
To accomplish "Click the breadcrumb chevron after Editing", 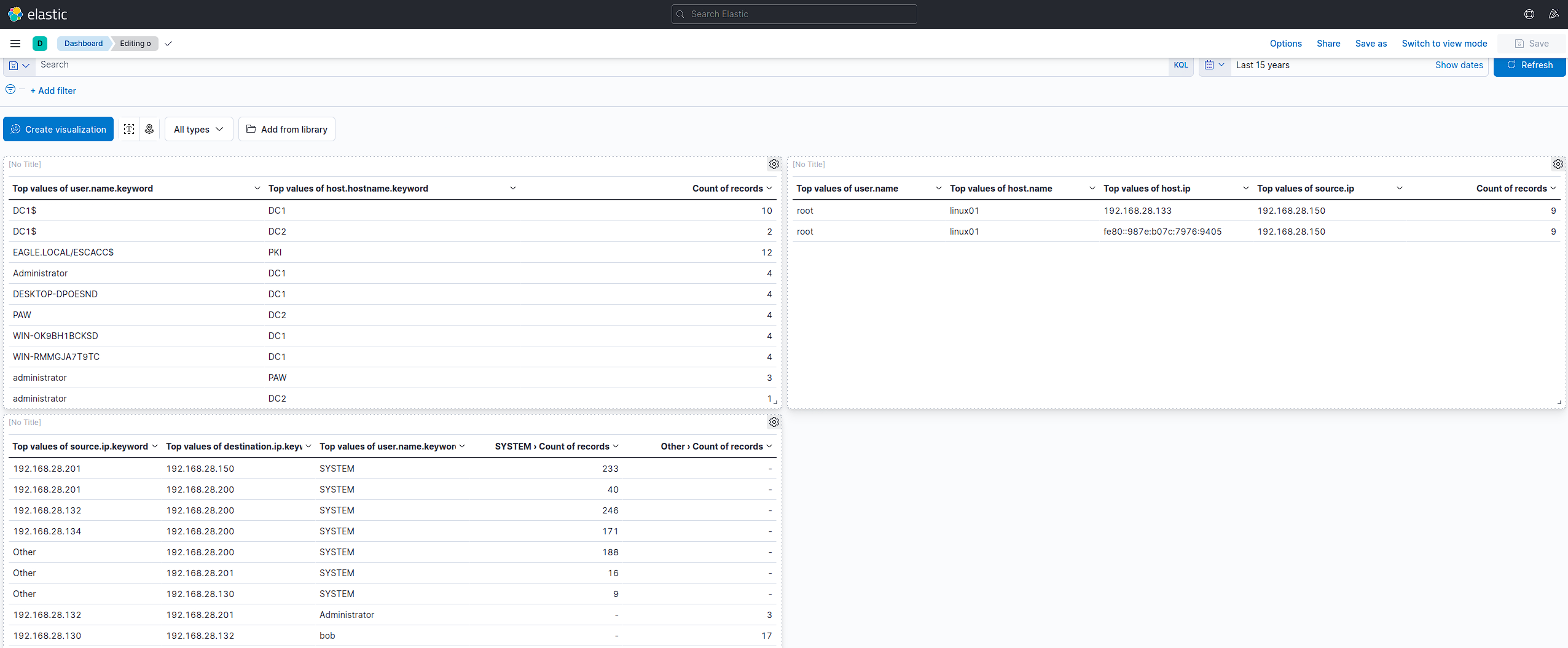I will pyautogui.click(x=168, y=44).
